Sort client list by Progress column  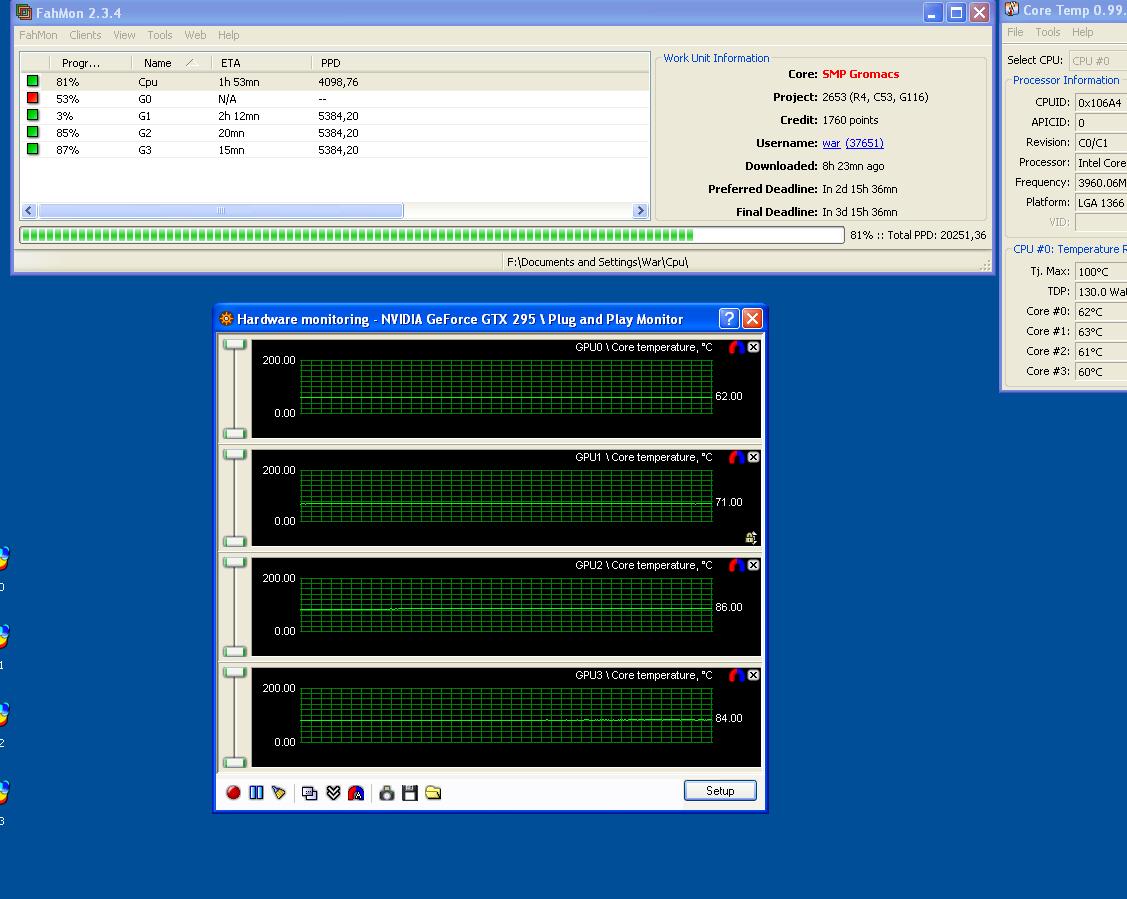pyautogui.click(x=91, y=63)
